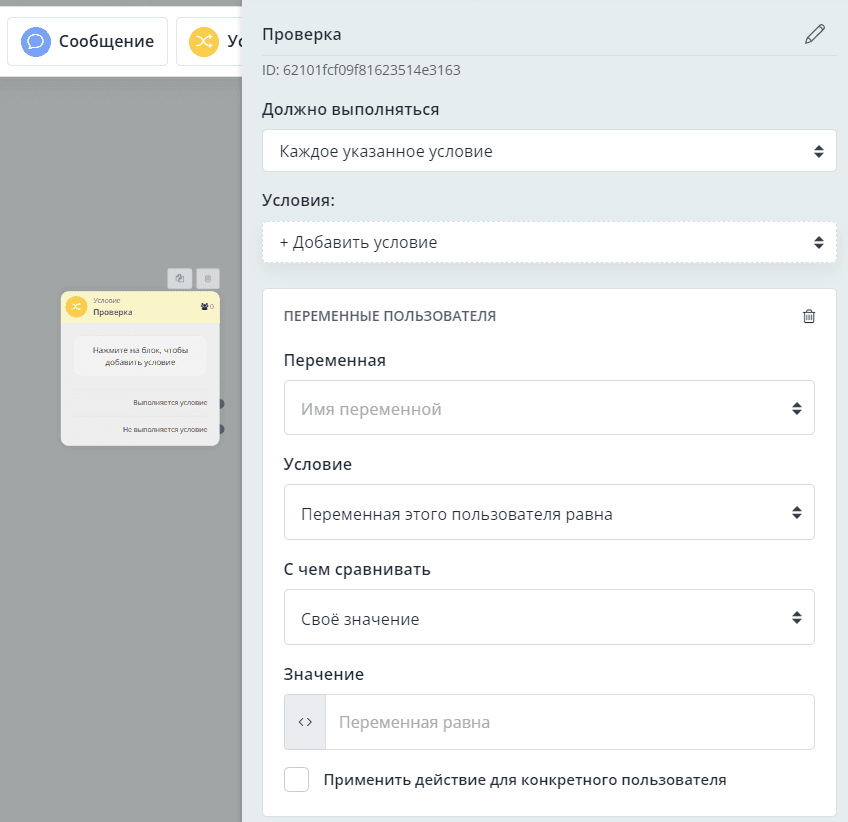Open the Своё значение comparison dropdown
848x822 pixels.
pos(549,618)
